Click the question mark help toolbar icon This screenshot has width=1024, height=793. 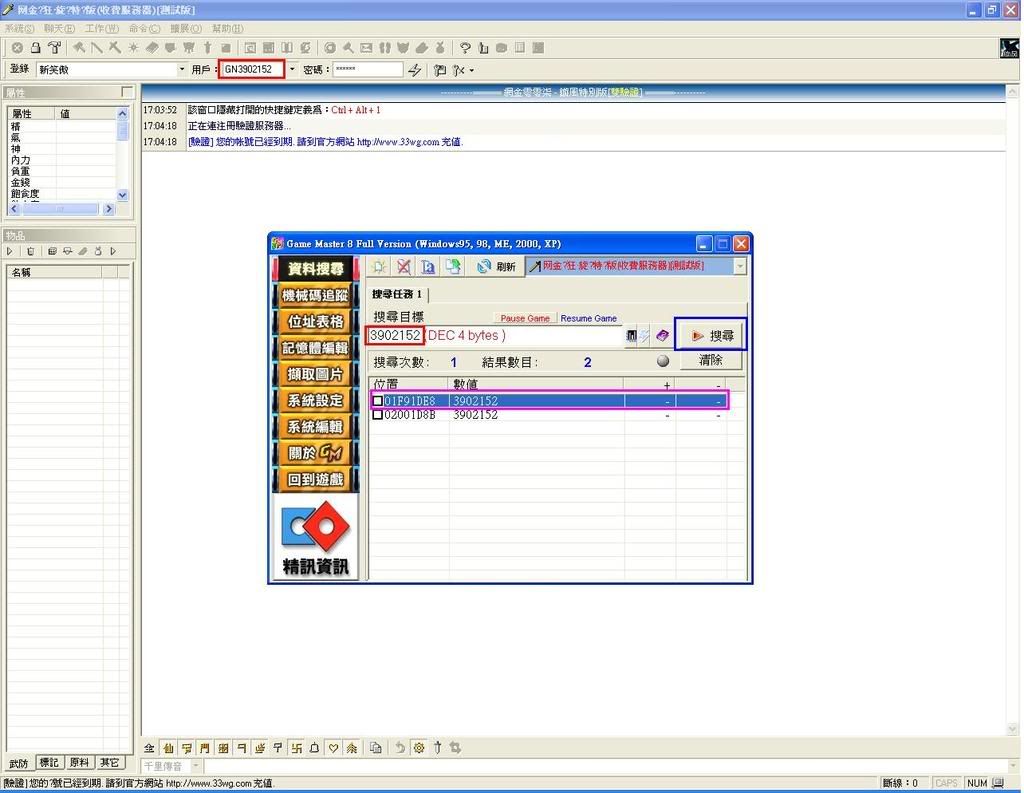click(x=465, y=47)
